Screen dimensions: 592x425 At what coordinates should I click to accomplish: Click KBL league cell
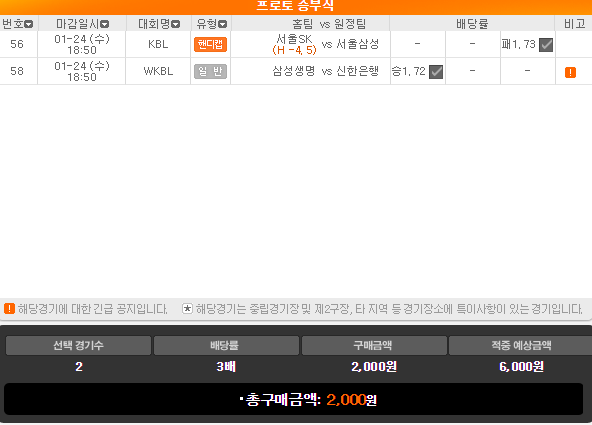tap(158, 44)
